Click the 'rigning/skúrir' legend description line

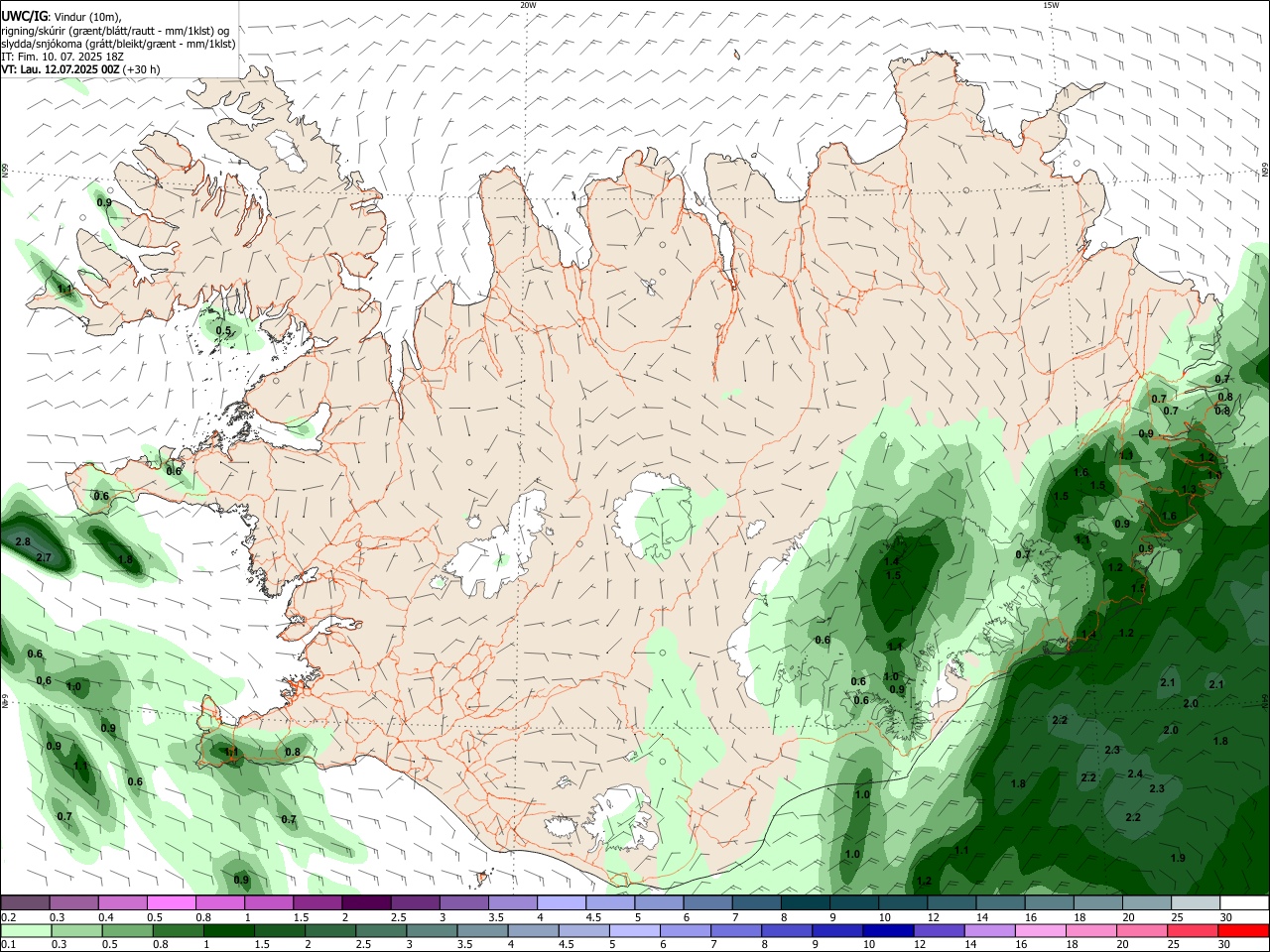tap(115, 30)
